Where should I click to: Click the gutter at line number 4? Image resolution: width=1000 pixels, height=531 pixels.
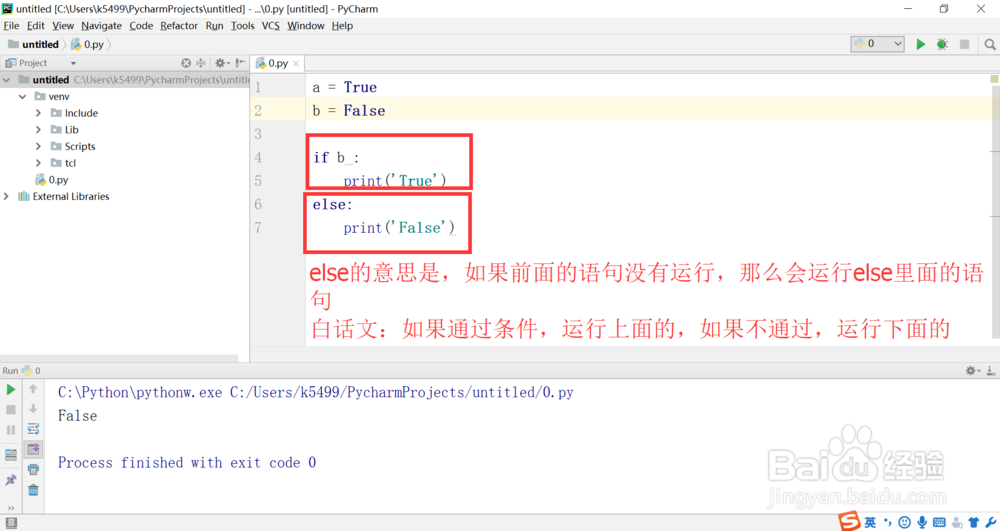pos(258,157)
